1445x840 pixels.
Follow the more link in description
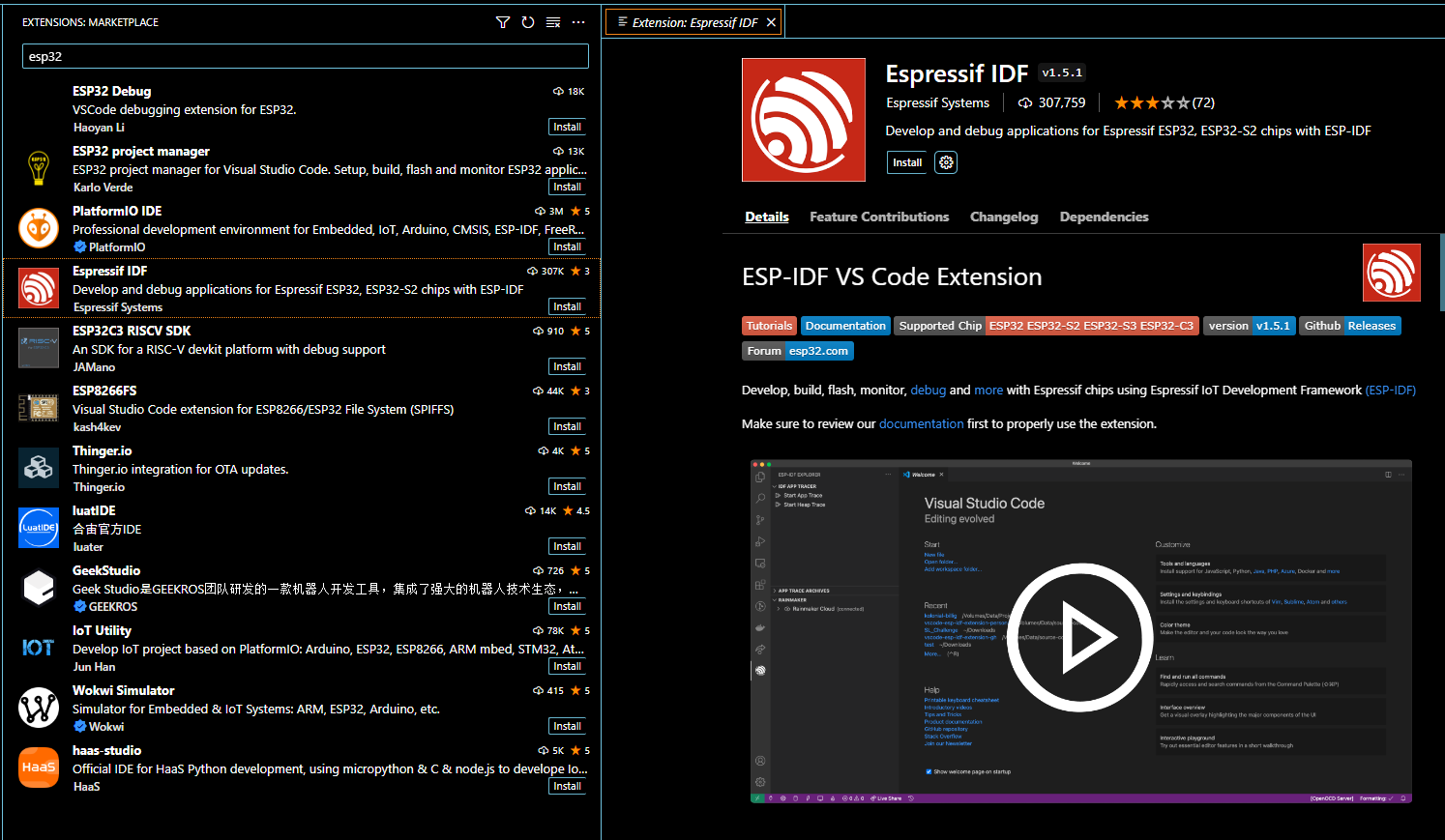(988, 391)
